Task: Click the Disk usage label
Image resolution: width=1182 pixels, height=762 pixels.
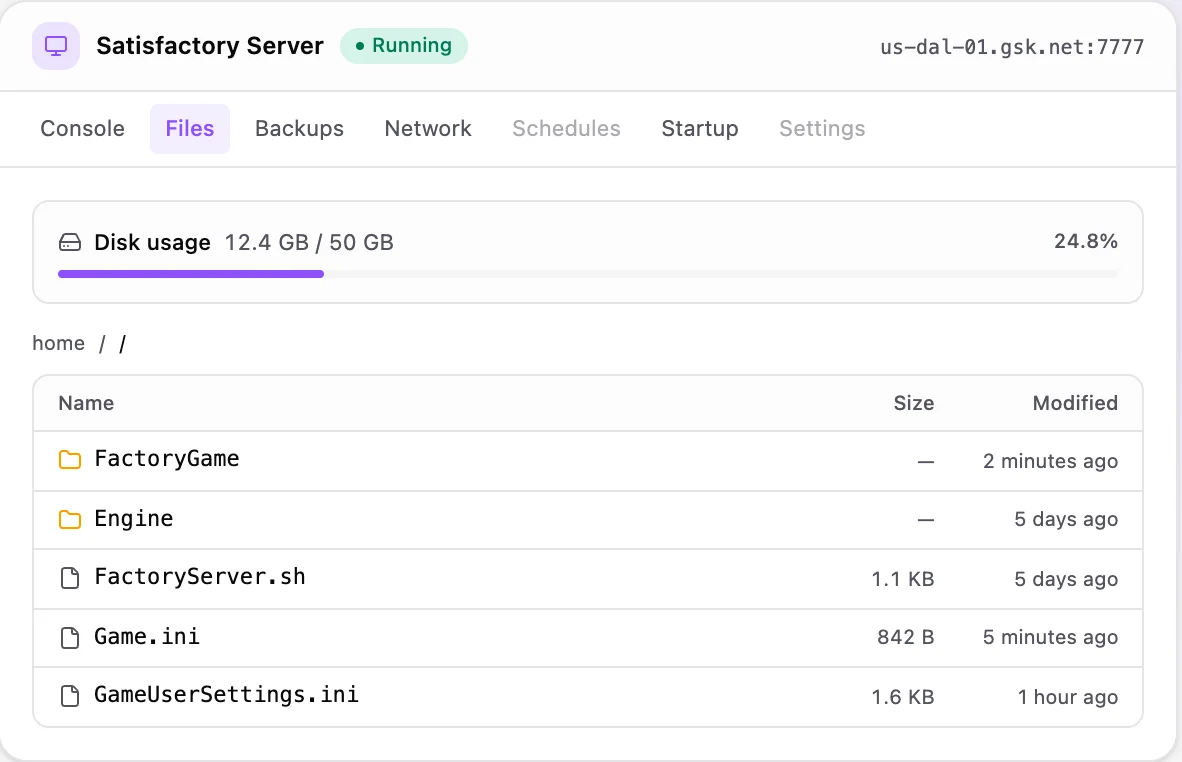Action: (152, 243)
